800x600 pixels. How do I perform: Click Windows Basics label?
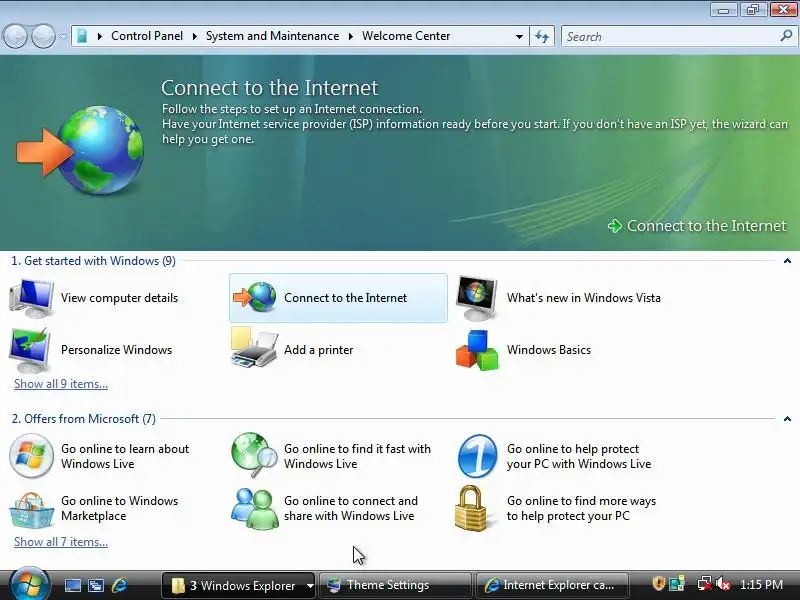548,350
